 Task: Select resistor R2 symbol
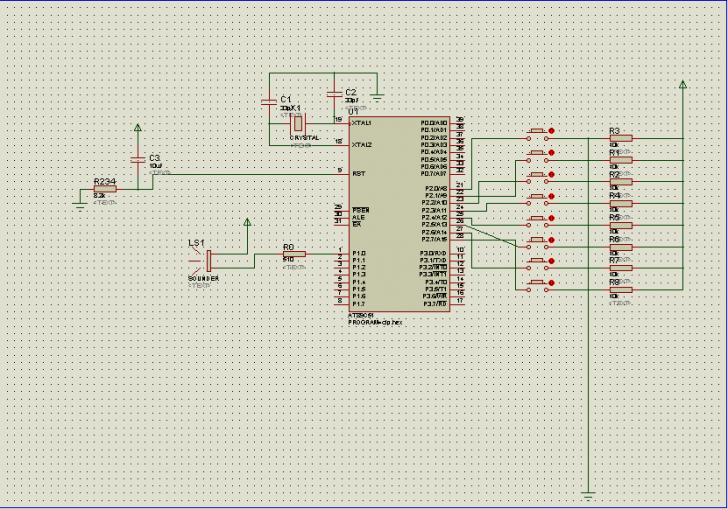tap(621, 182)
